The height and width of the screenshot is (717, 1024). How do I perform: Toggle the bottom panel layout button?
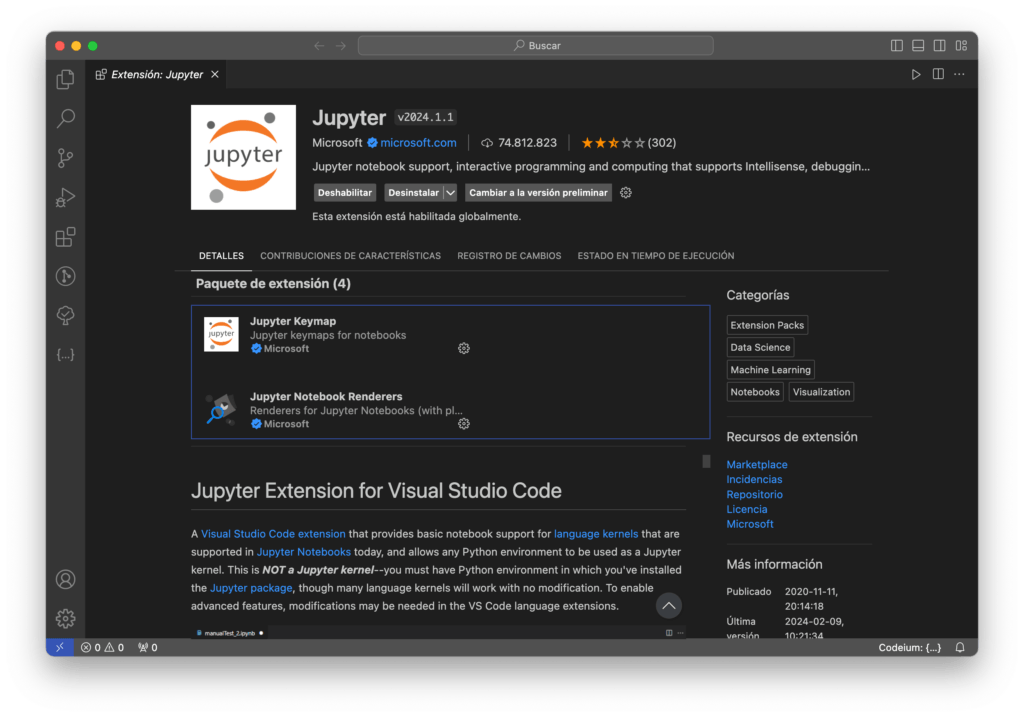(918, 46)
